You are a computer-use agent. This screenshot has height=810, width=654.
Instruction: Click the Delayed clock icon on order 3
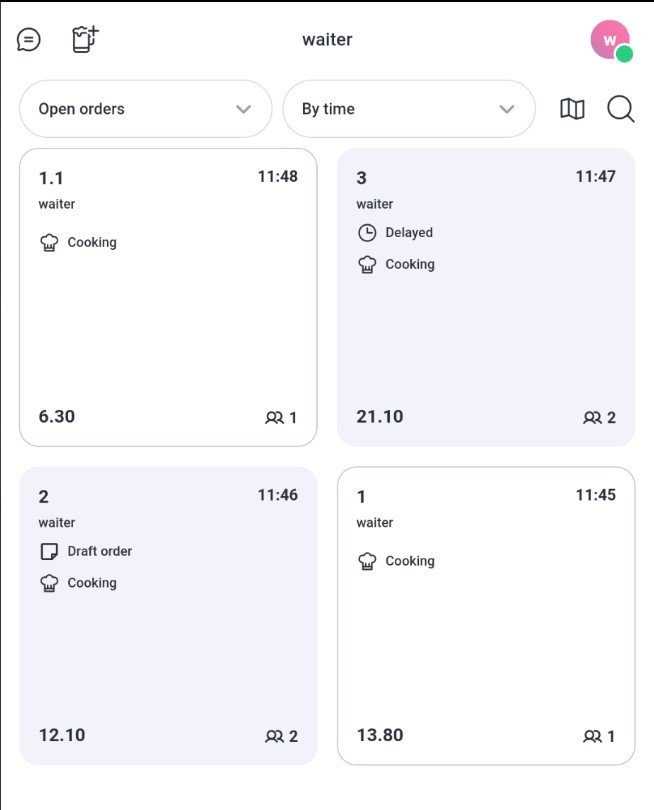click(367, 233)
